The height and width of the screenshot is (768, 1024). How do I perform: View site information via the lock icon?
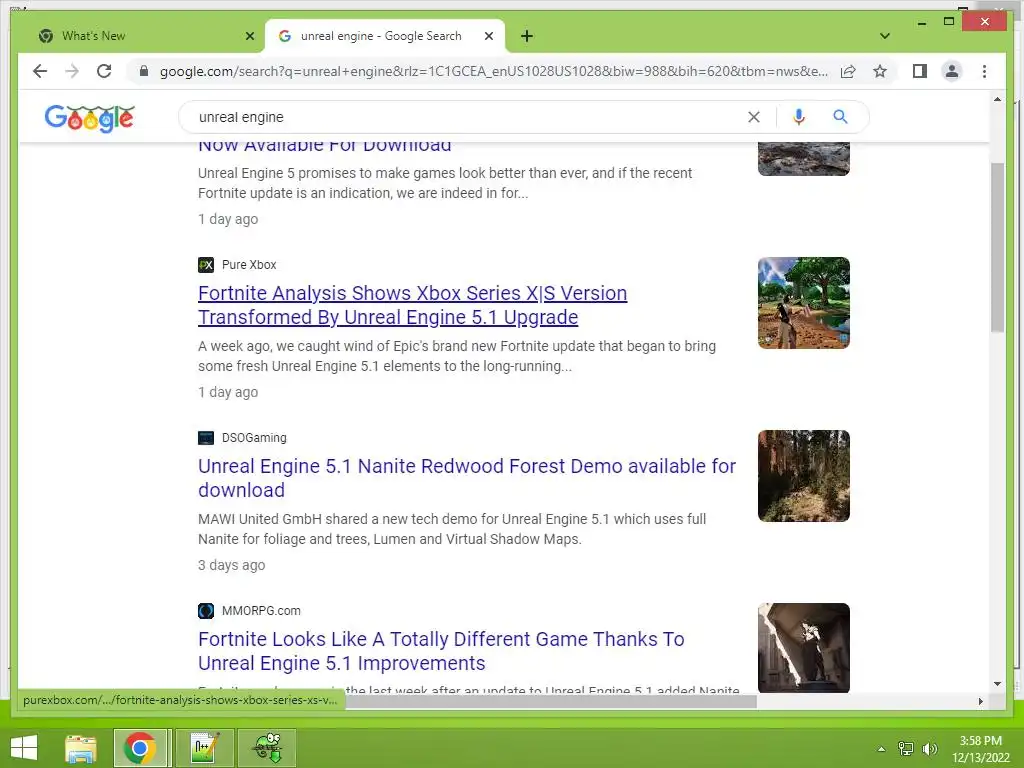(144, 71)
